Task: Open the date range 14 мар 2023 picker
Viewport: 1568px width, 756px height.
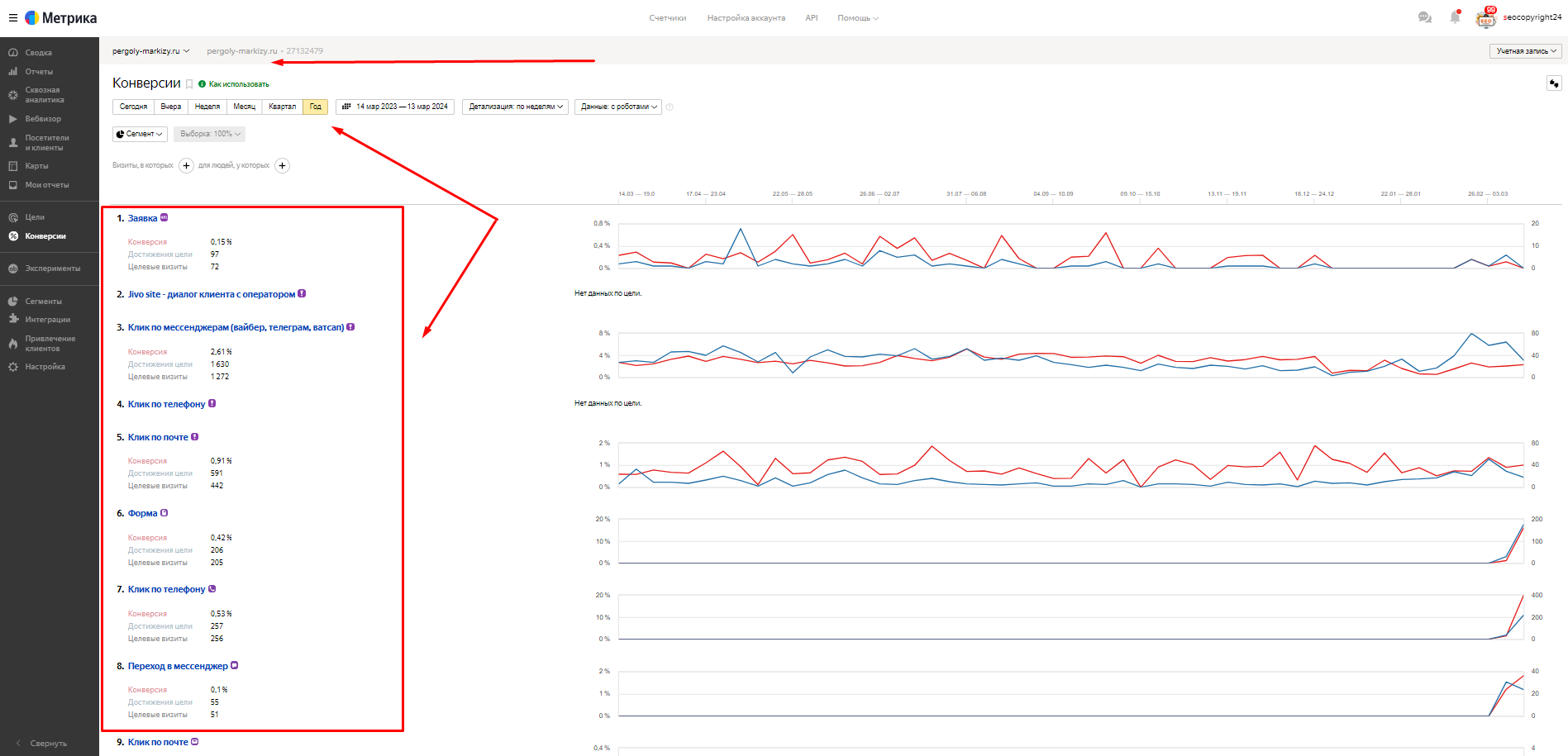Action: tap(395, 107)
